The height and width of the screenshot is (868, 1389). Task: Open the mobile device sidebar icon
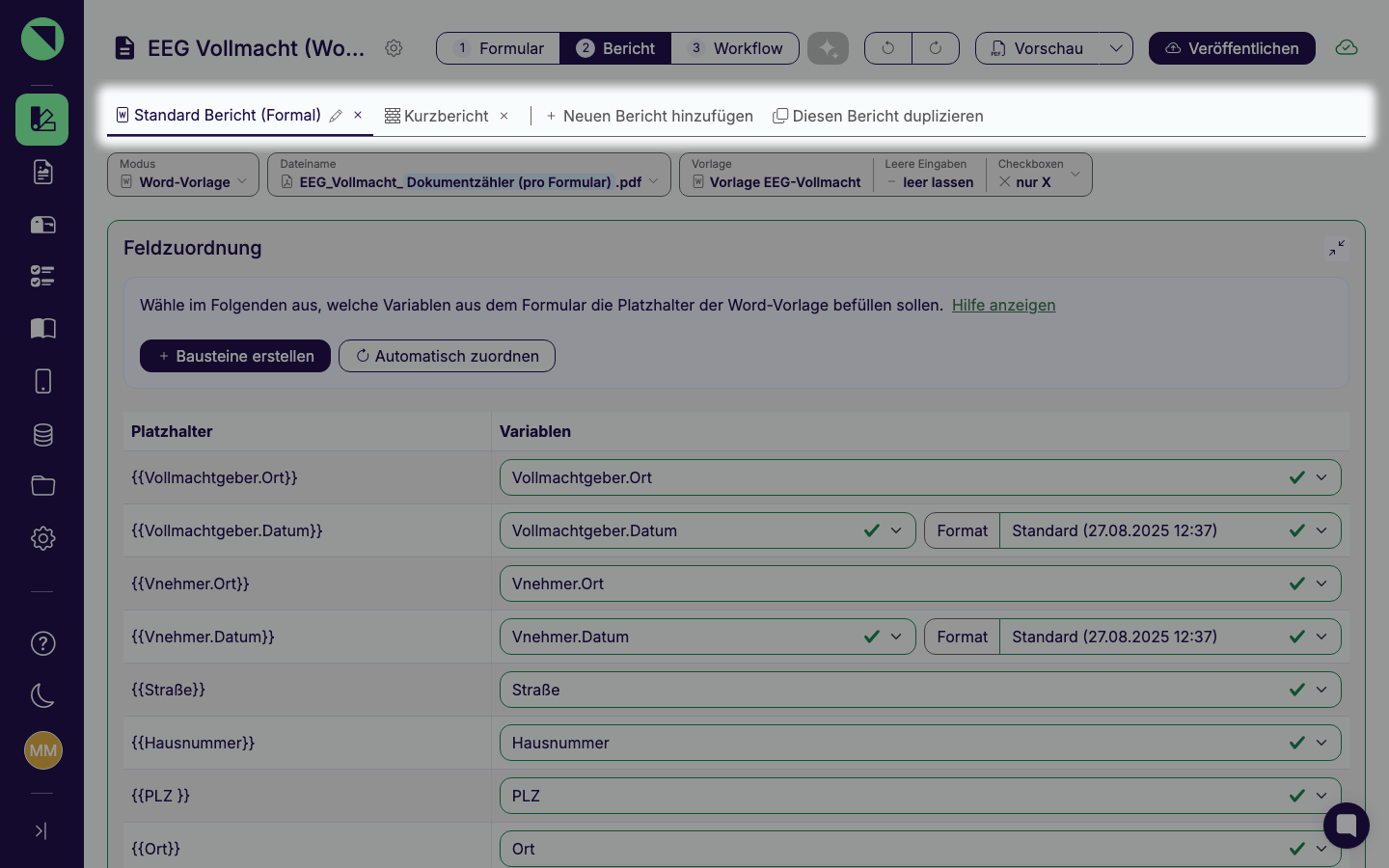click(42, 381)
